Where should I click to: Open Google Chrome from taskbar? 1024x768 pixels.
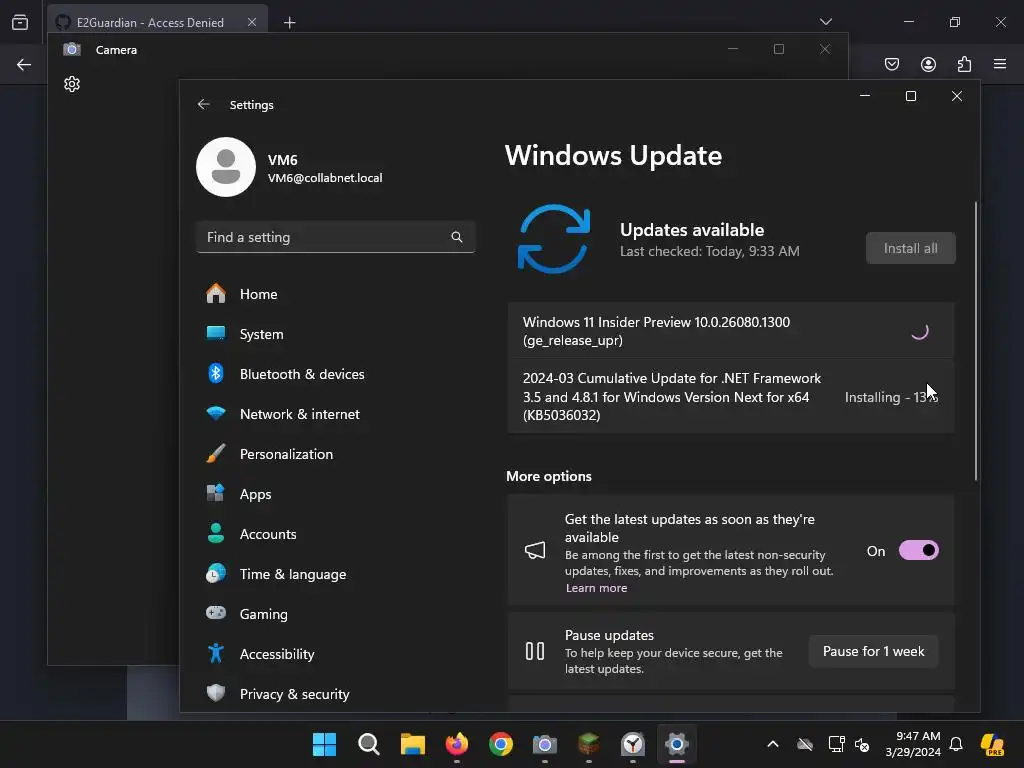click(x=501, y=744)
